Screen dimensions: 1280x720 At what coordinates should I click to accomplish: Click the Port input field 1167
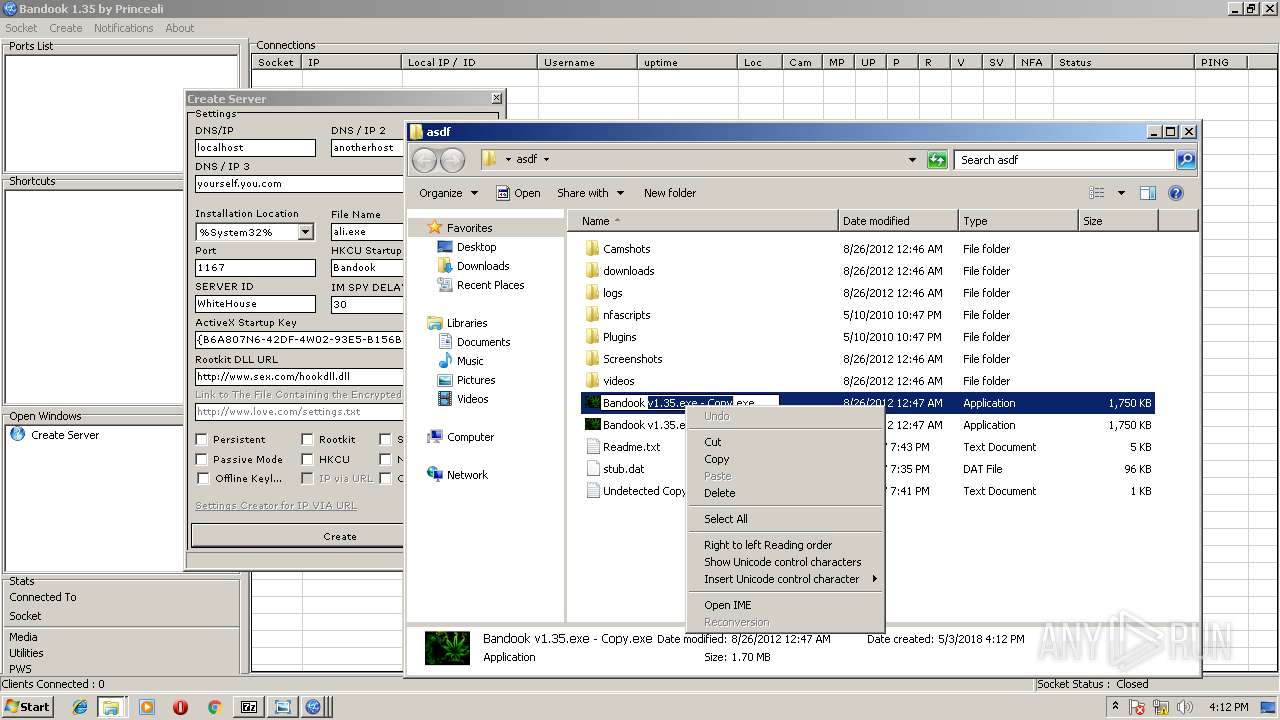click(x=255, y=268)
